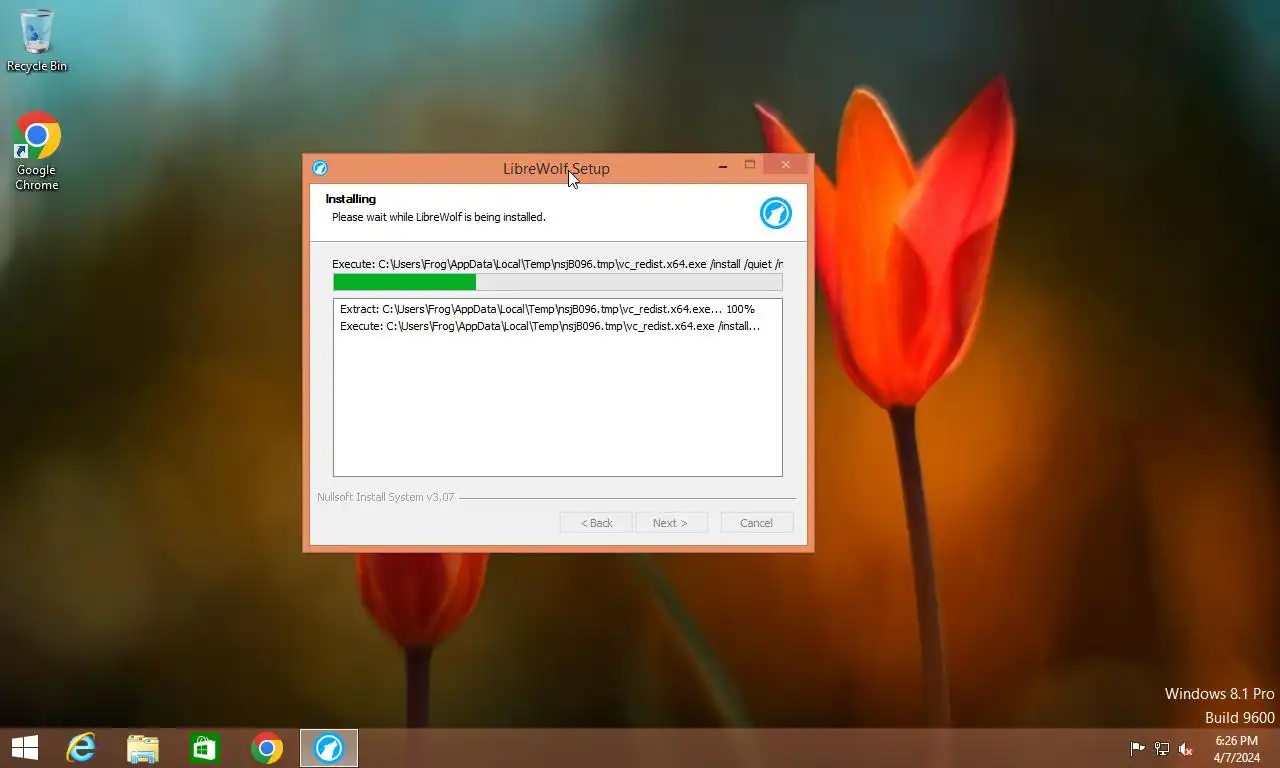Viewport: 1280px width, 768px height.
Task: Select the Execute vc_redist log line in the list
Action: pyautogui.click(x=550, y=326)
